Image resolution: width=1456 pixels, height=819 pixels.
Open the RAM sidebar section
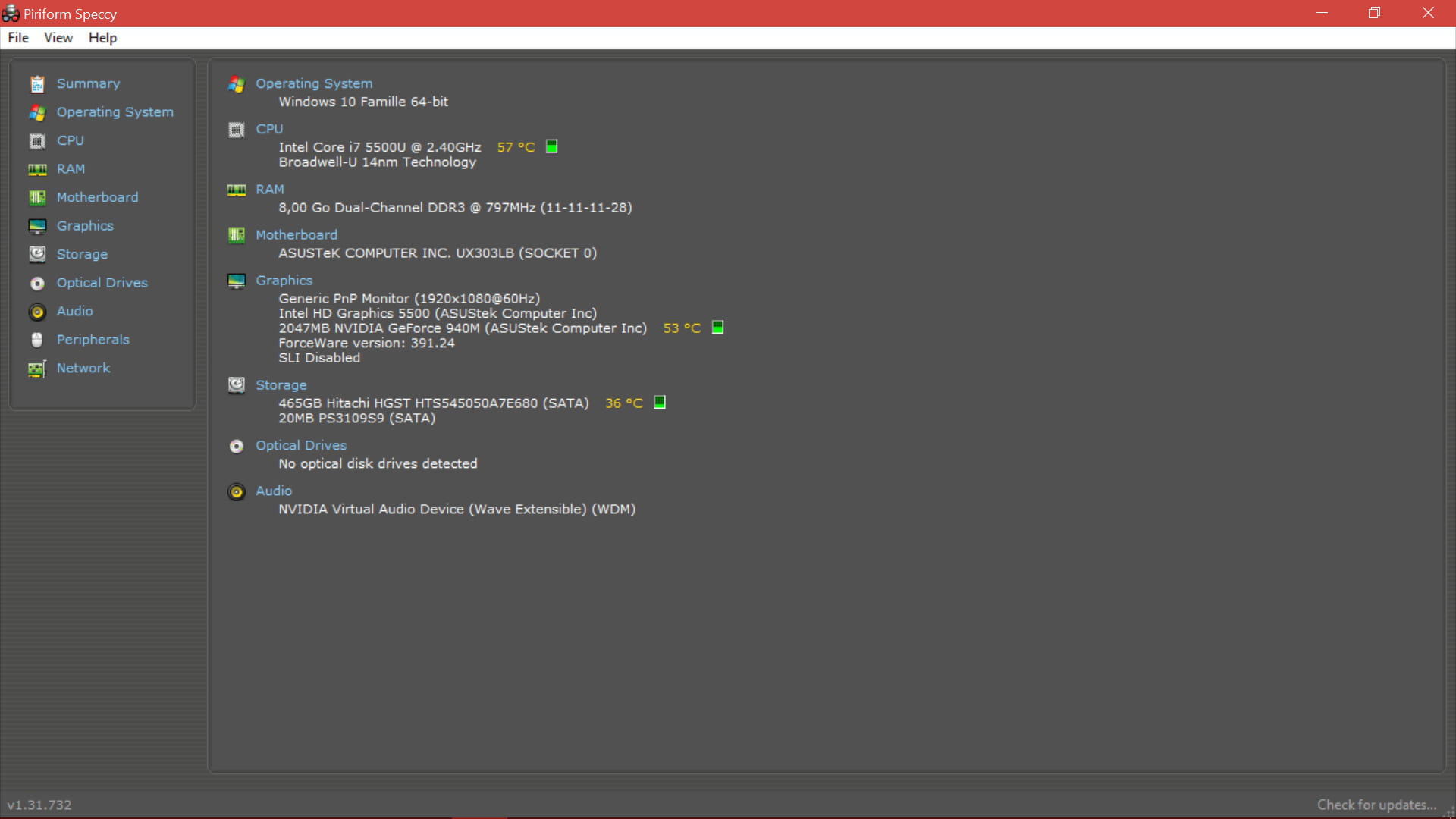(71, 169)
